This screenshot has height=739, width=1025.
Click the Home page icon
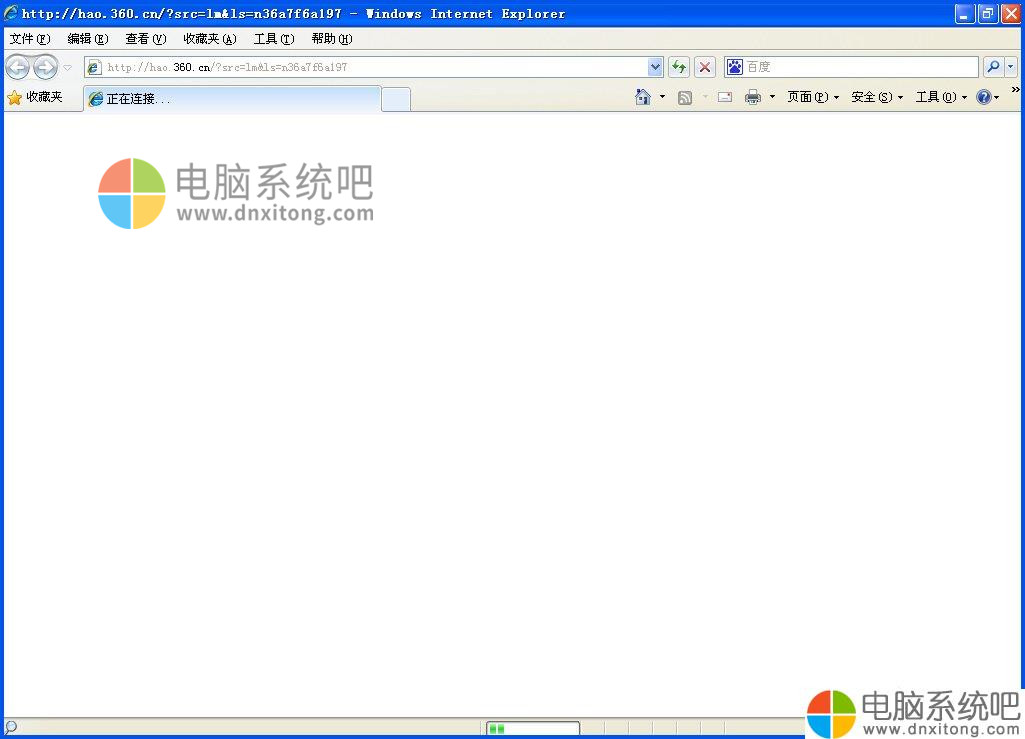[x=643, y=97]
